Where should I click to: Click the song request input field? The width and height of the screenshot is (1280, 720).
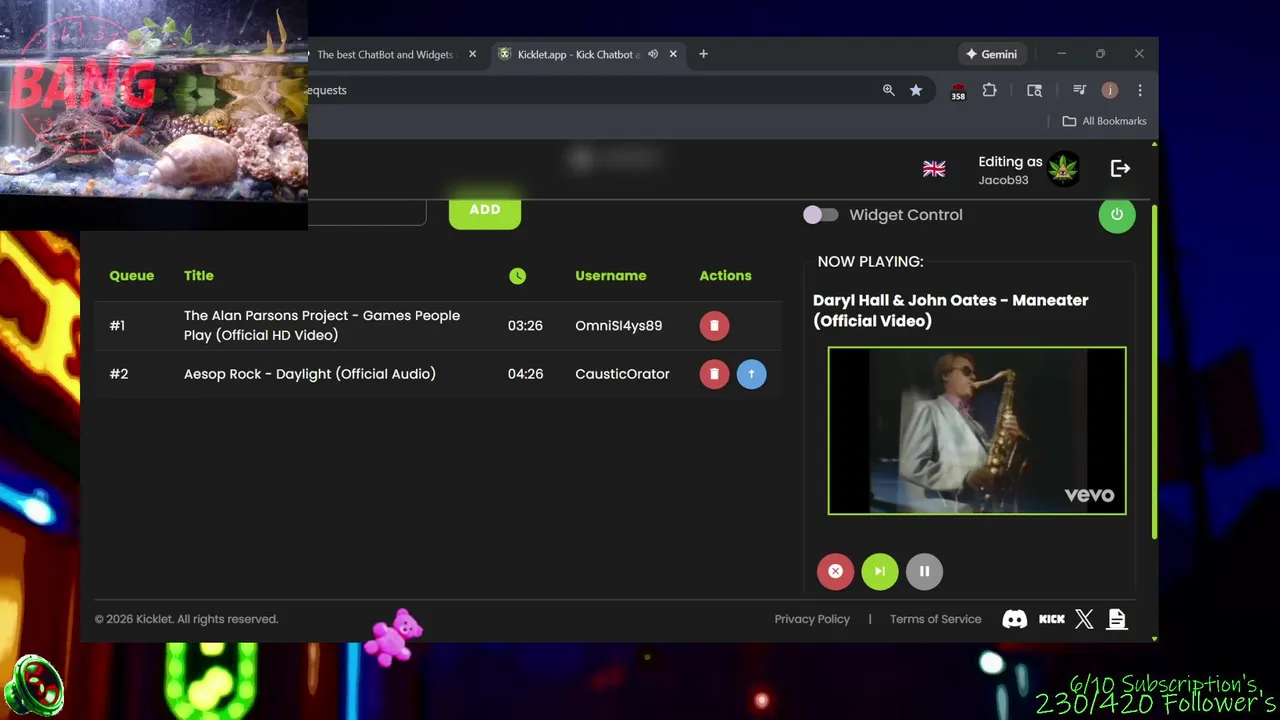click(367, 211)
